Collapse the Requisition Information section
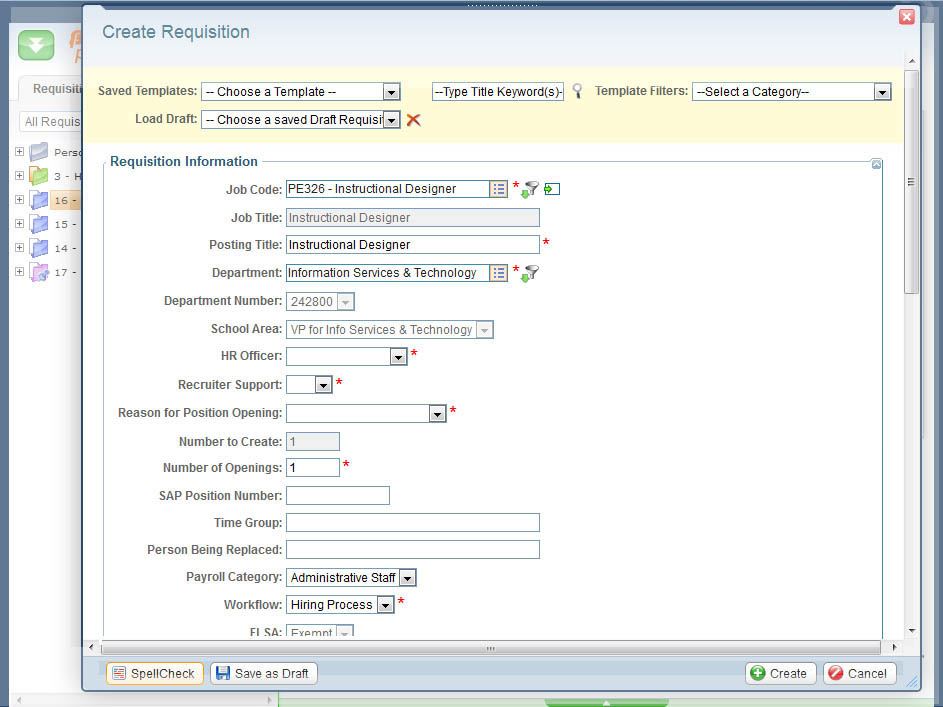This screenshot has width=943, height=707. tap(876, 164)
